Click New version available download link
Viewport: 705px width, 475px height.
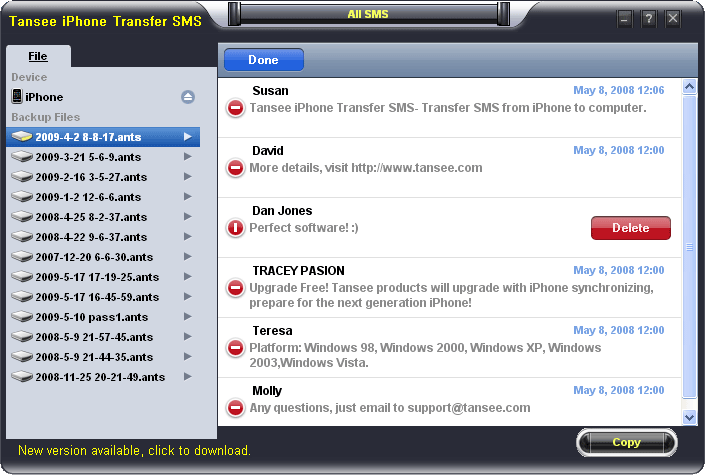tap(134, 450)
